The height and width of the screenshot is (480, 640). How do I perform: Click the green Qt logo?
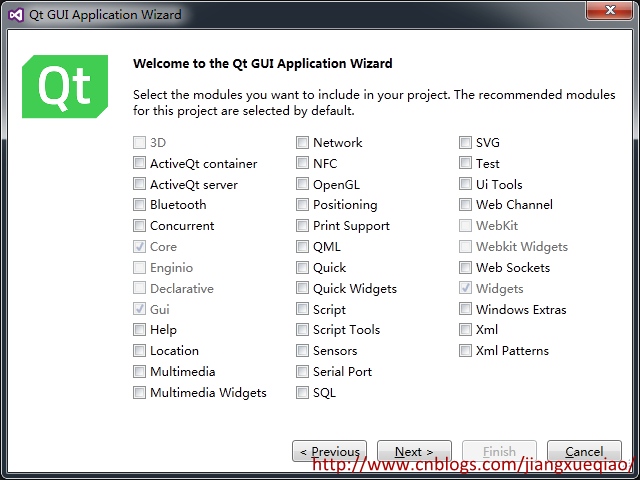coord(65,87)
